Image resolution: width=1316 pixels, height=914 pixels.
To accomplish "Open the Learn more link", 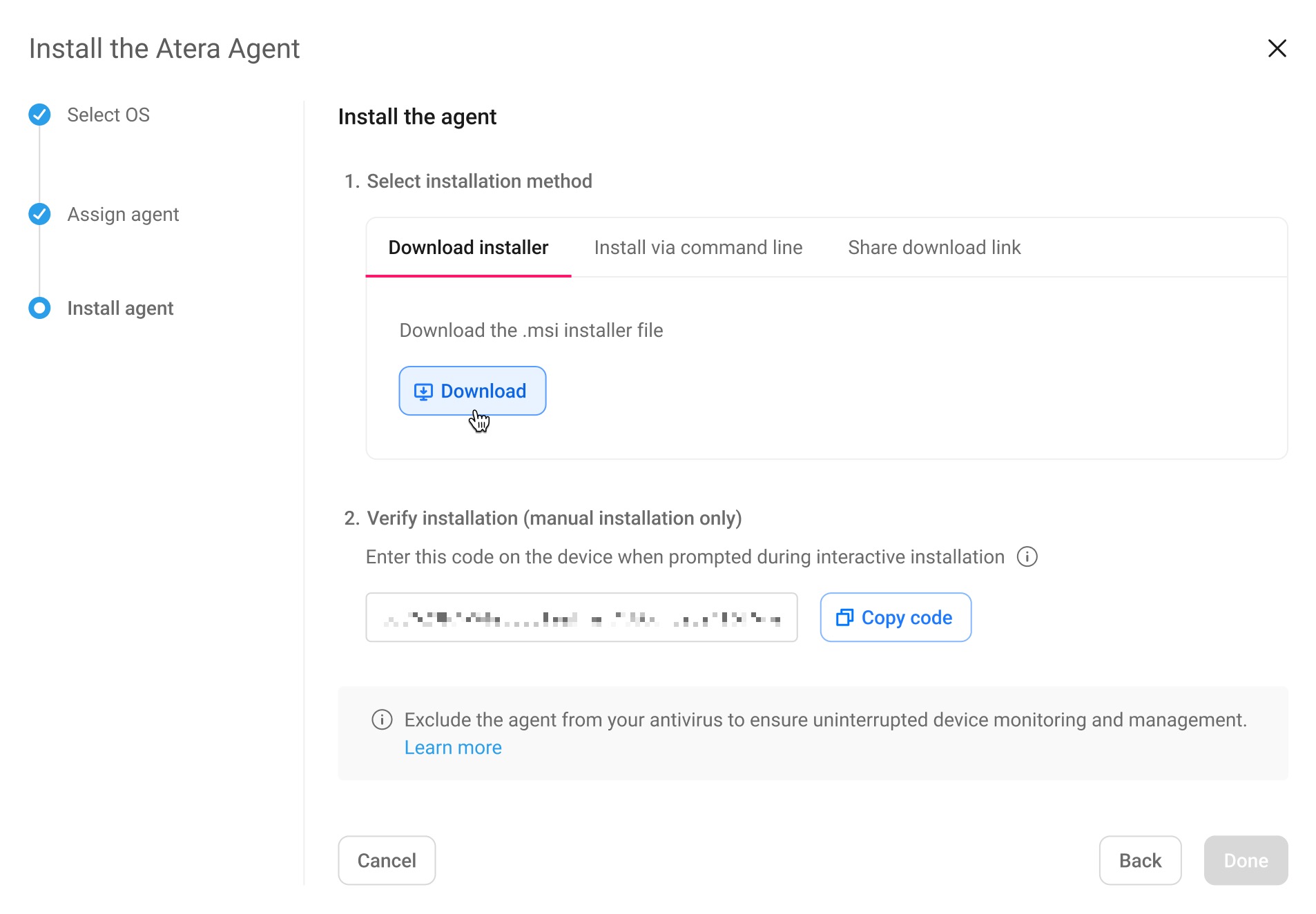I will (453, 748).
